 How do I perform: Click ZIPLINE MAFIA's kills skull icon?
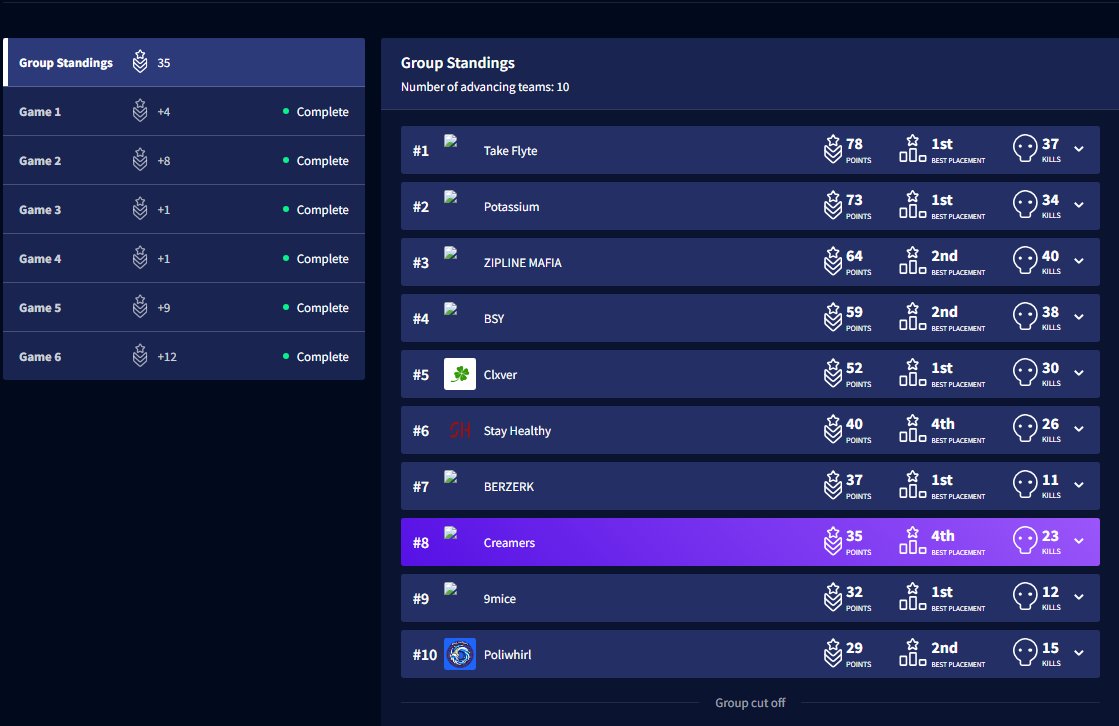[x=1025, y=261]
